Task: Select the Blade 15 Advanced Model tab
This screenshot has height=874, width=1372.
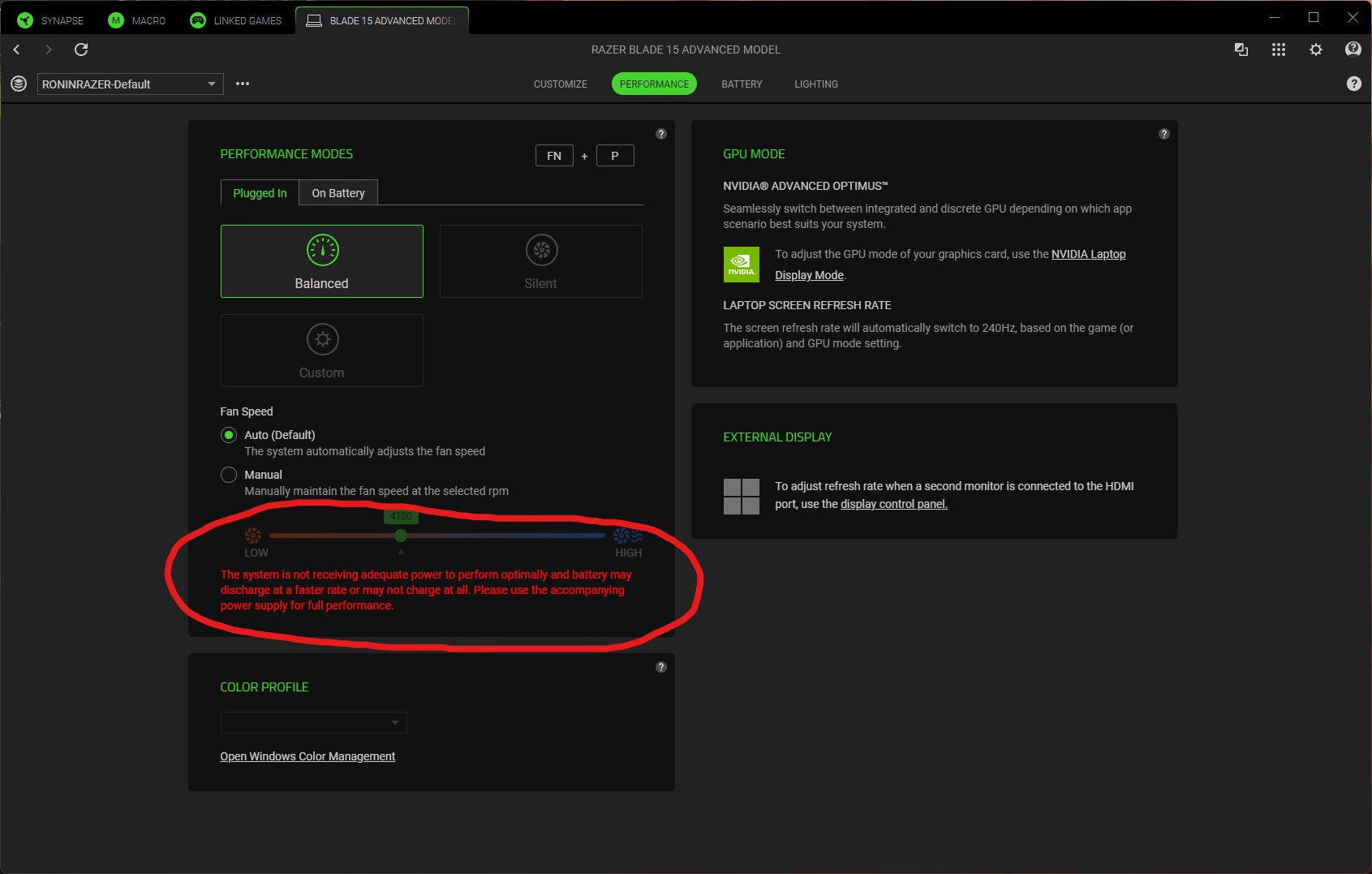Action: tap(382, 20)
